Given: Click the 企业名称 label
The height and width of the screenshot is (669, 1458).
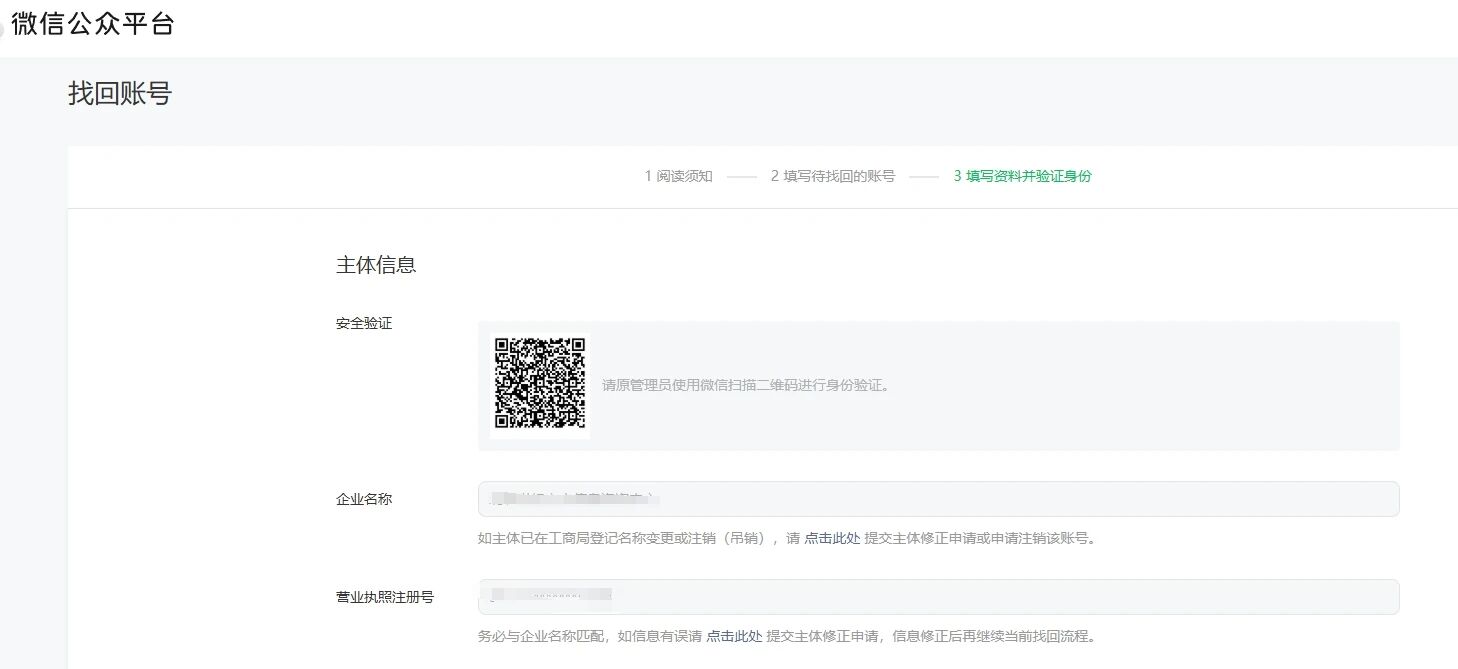Looking at the screenshot, I should 364,499.
